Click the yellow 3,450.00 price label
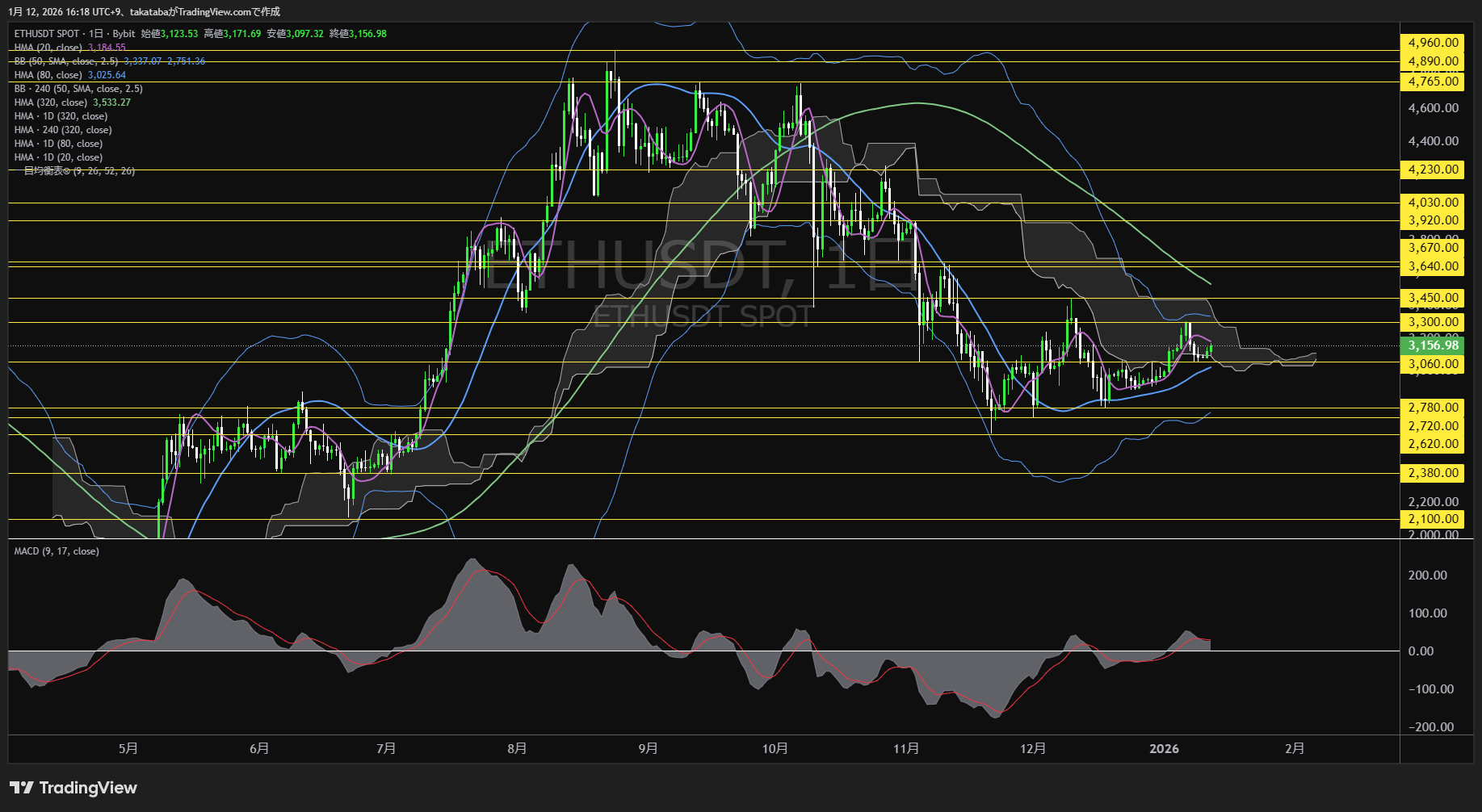The width and height of the screenshot is (1482, 812). [x=1433, y=298]
